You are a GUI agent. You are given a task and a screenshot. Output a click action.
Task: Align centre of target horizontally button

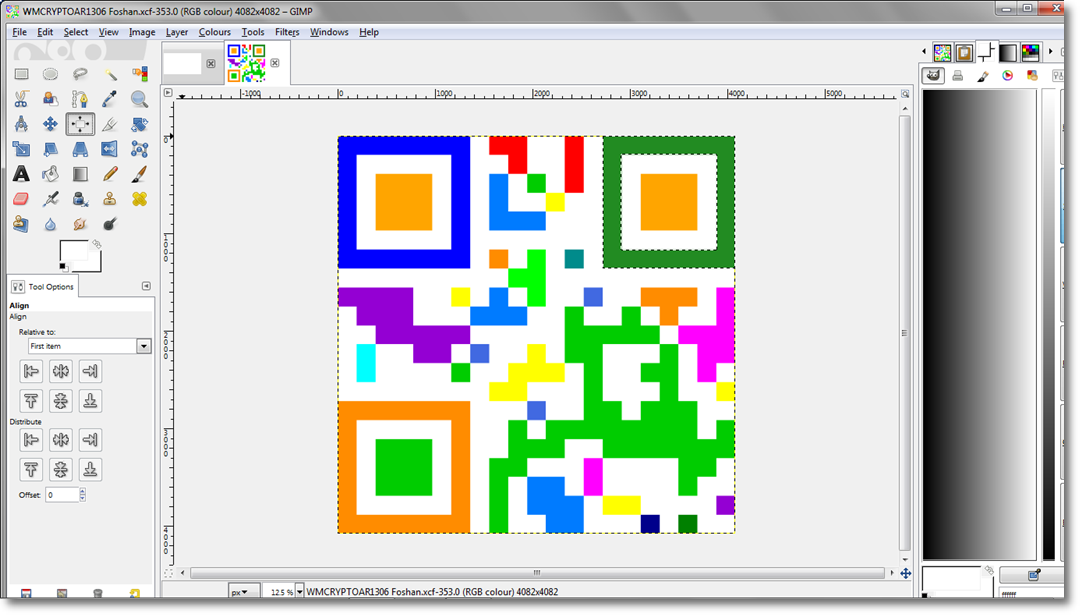tap(61, 371)
